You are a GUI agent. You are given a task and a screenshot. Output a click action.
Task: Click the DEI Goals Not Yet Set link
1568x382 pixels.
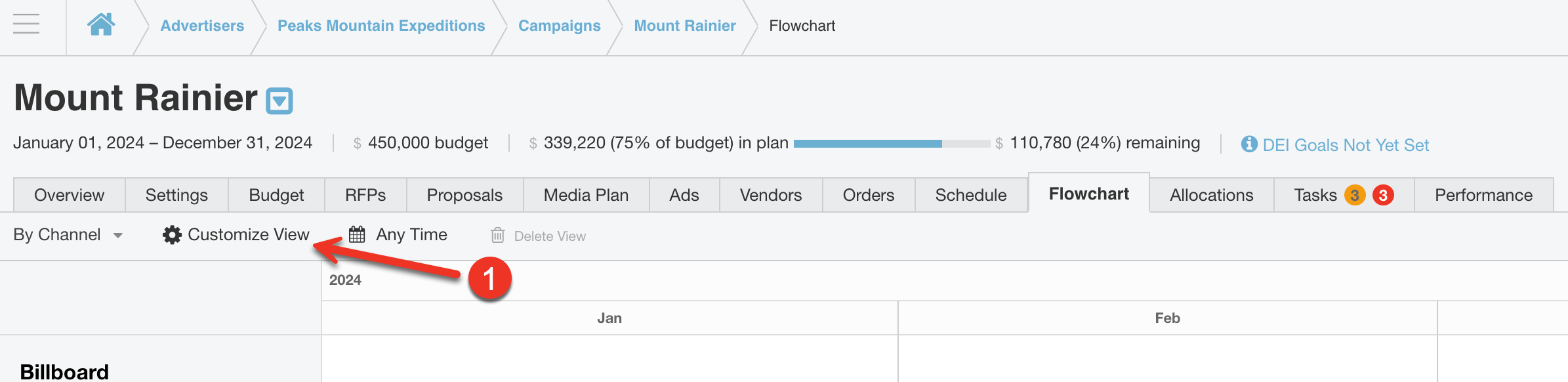(x=1346, y=145)
